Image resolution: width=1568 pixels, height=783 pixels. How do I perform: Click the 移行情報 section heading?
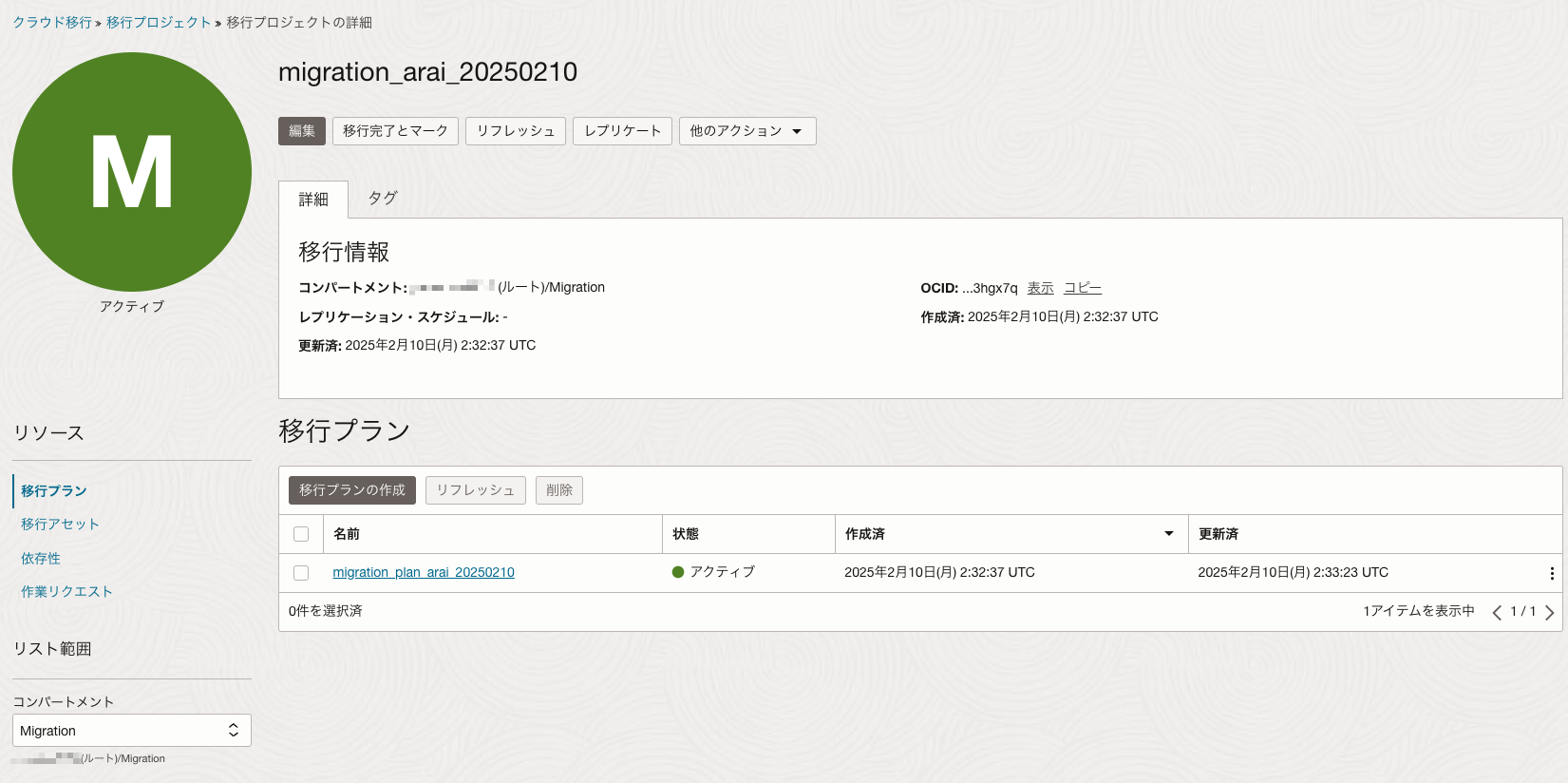coord(344,252)
